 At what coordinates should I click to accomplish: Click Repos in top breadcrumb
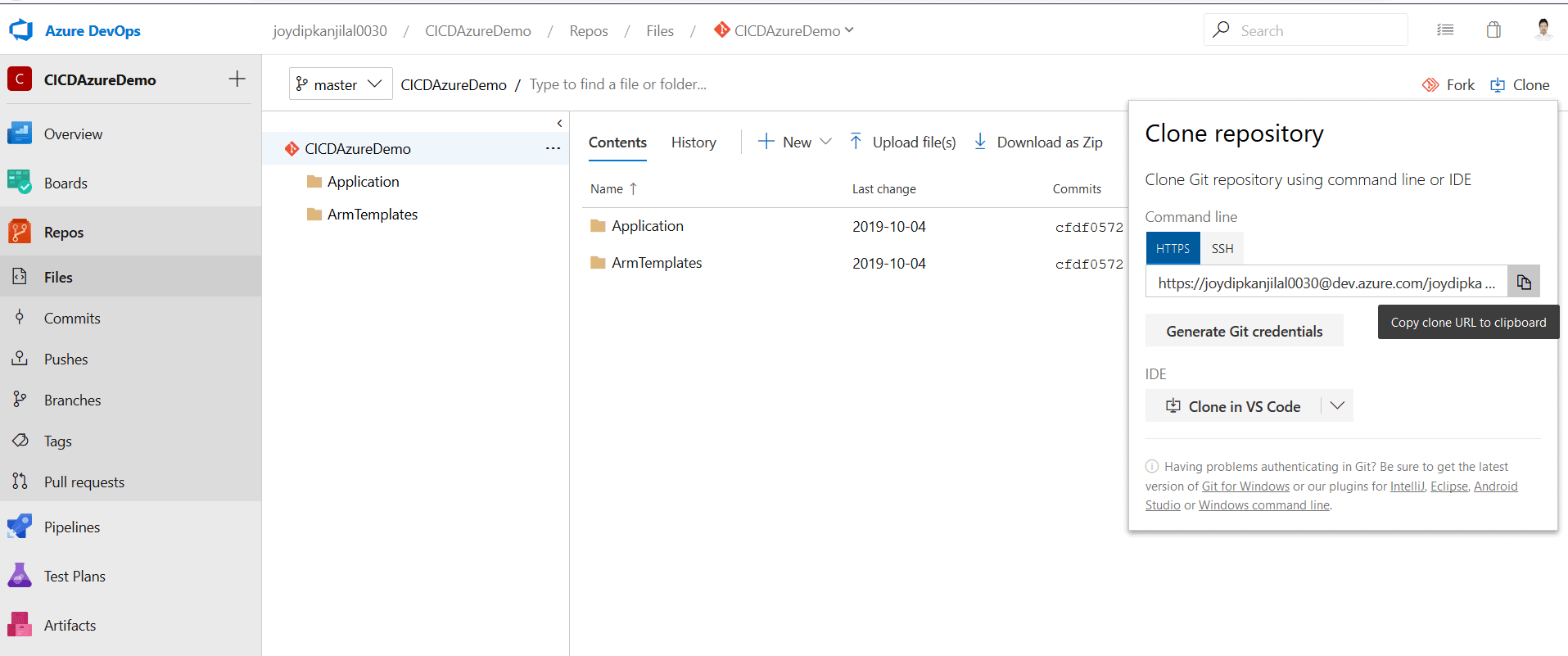tap(589, 30)
